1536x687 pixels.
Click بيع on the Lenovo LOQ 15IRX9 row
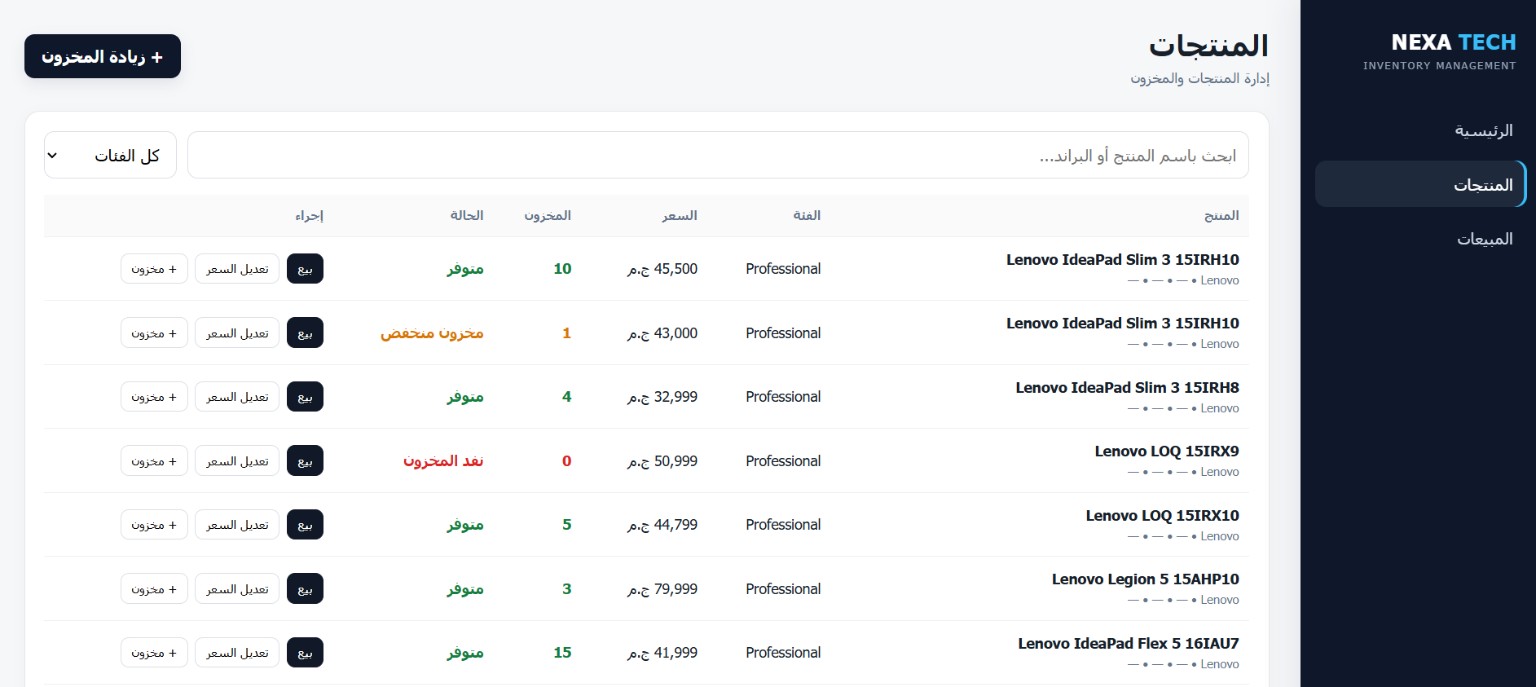[305, 460]
